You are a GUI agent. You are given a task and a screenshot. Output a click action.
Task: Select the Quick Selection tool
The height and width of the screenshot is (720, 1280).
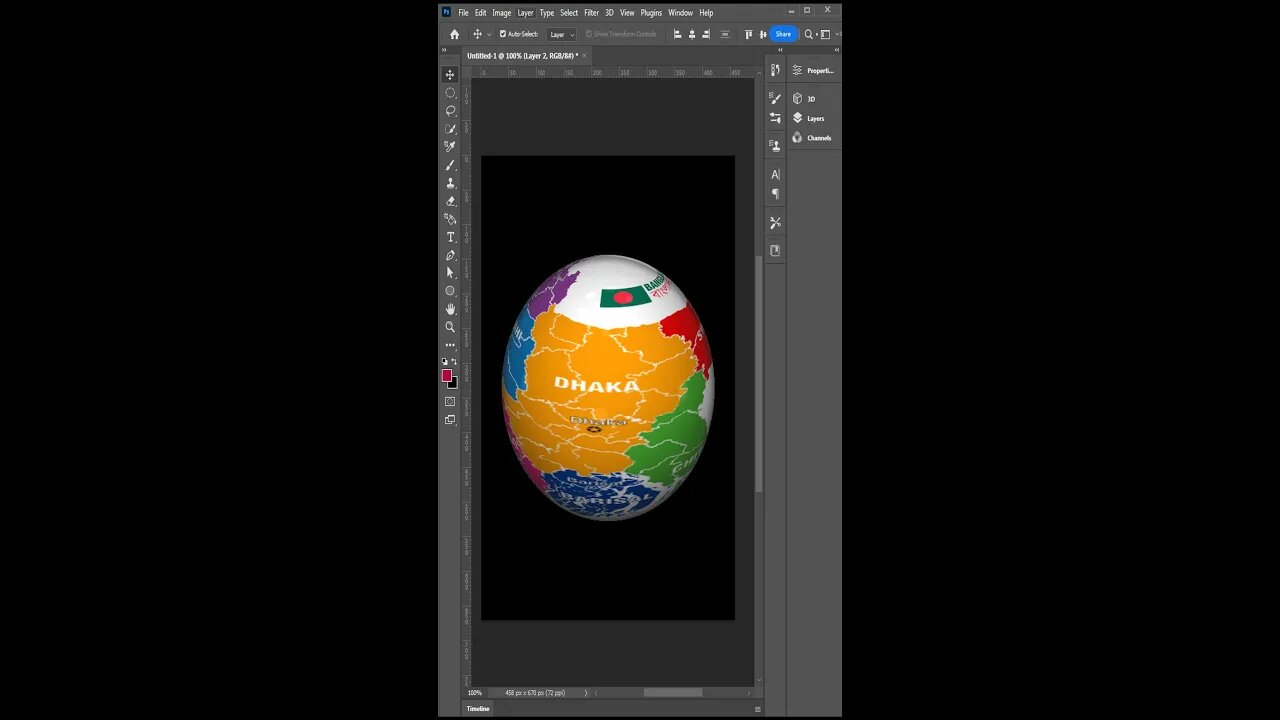tap(450, 129)
